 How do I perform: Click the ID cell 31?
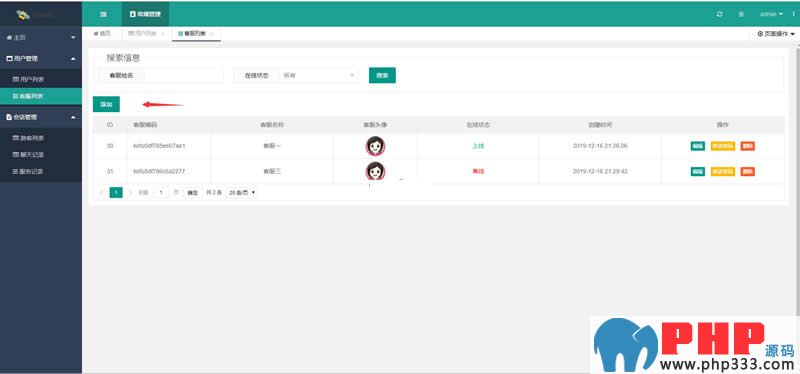[x=110, y=171]
